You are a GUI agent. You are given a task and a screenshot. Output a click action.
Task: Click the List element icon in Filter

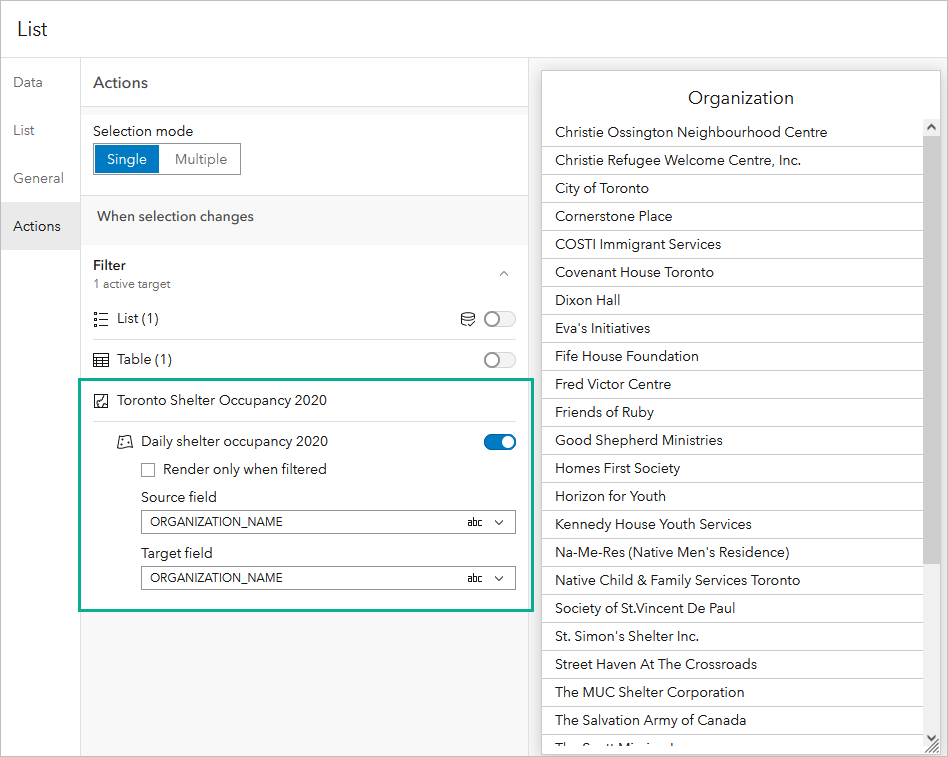pyautogui.click(x=100, y=319)
